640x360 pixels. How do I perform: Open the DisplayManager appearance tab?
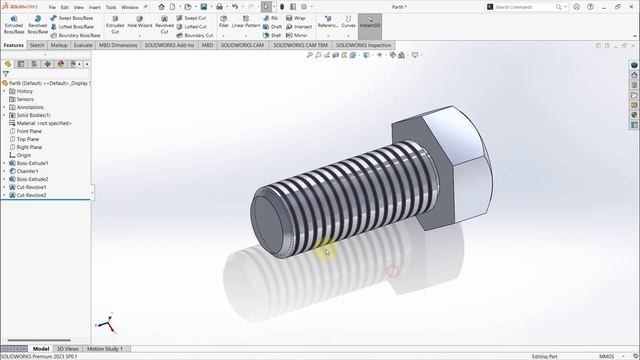coord(61,64)
